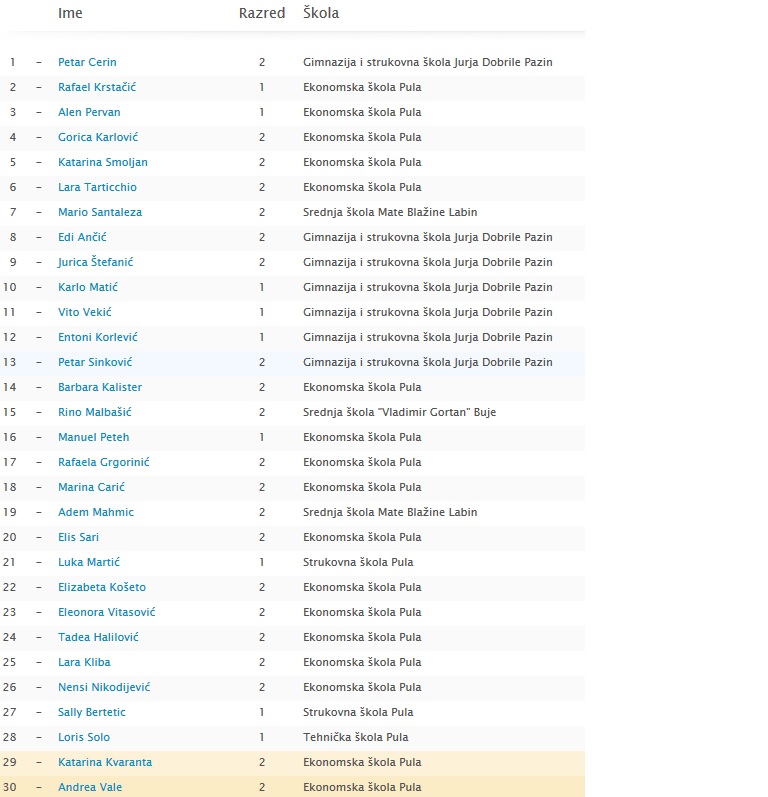
Task: Click the grade value in Rino Malbašić's row
Action: (262, 412)
